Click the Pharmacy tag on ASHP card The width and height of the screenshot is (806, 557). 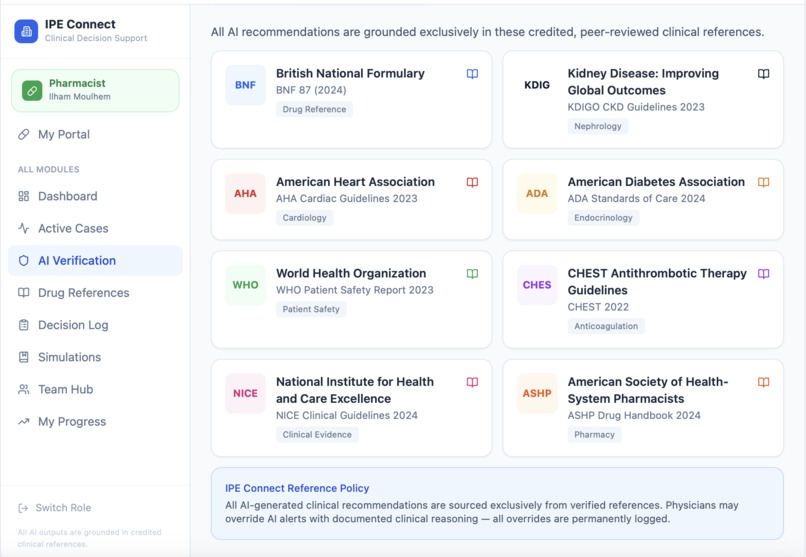coord(594,435)
